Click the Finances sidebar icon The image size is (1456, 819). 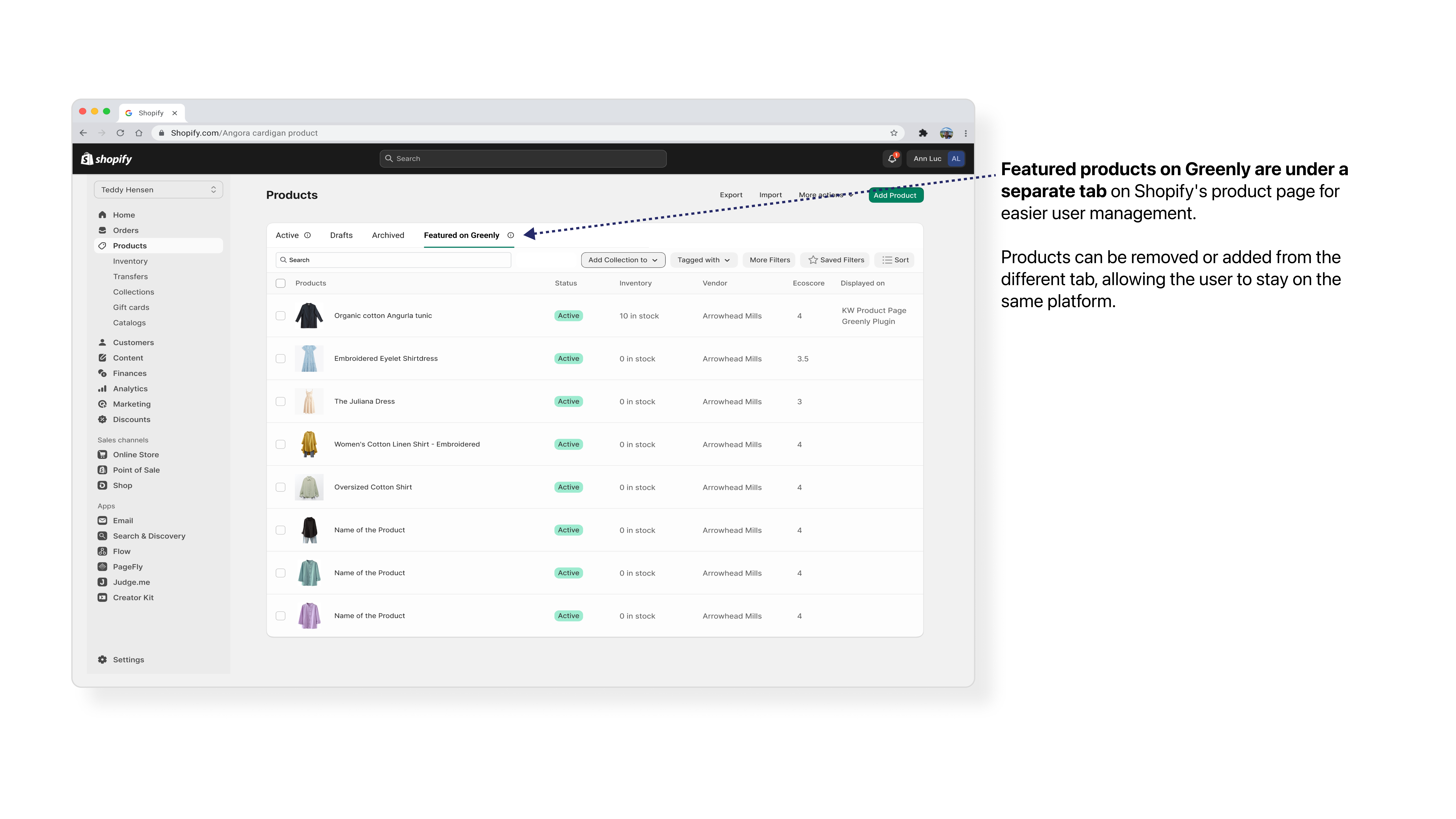pyautogui.click(x=102, y=373)
